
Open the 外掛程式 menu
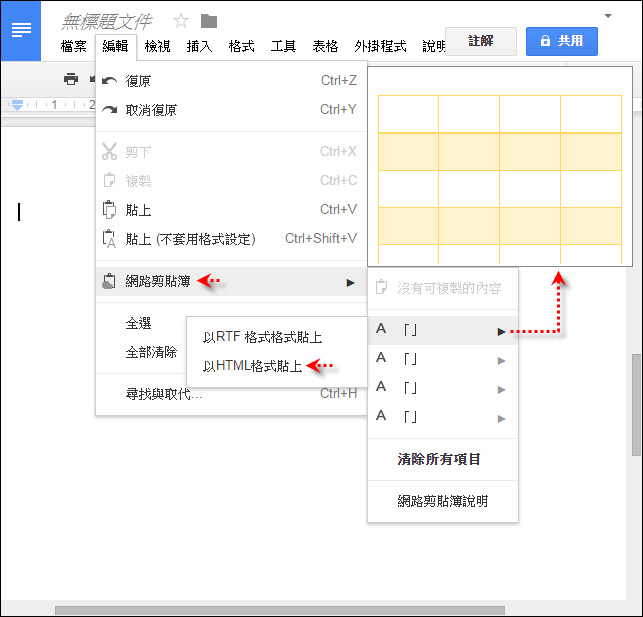point(381,46)
